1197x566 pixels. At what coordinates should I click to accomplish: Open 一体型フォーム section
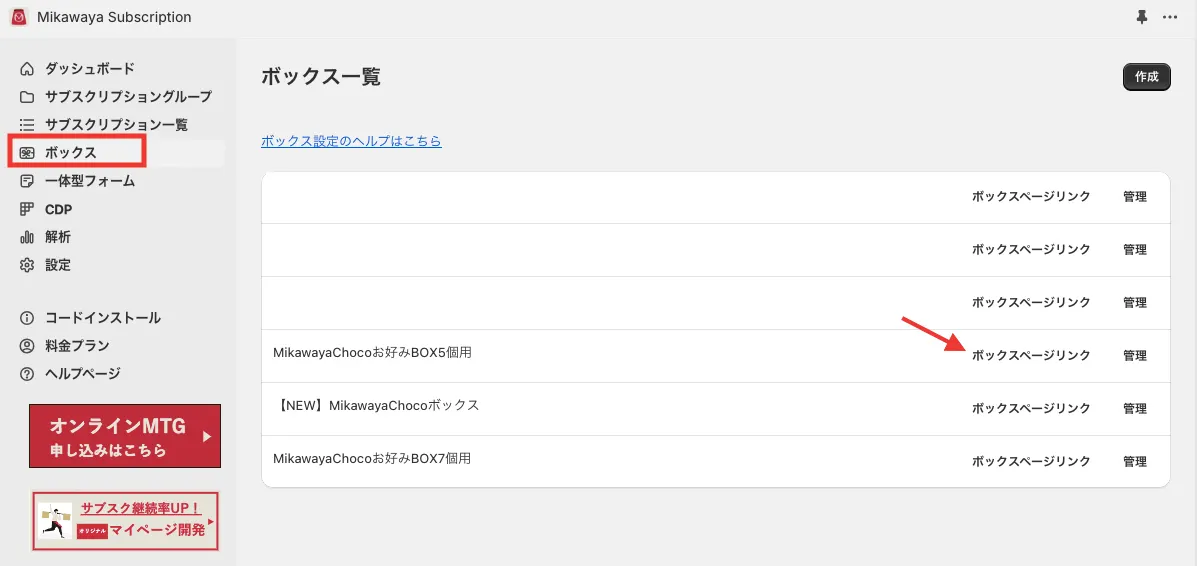click(89, 181)
